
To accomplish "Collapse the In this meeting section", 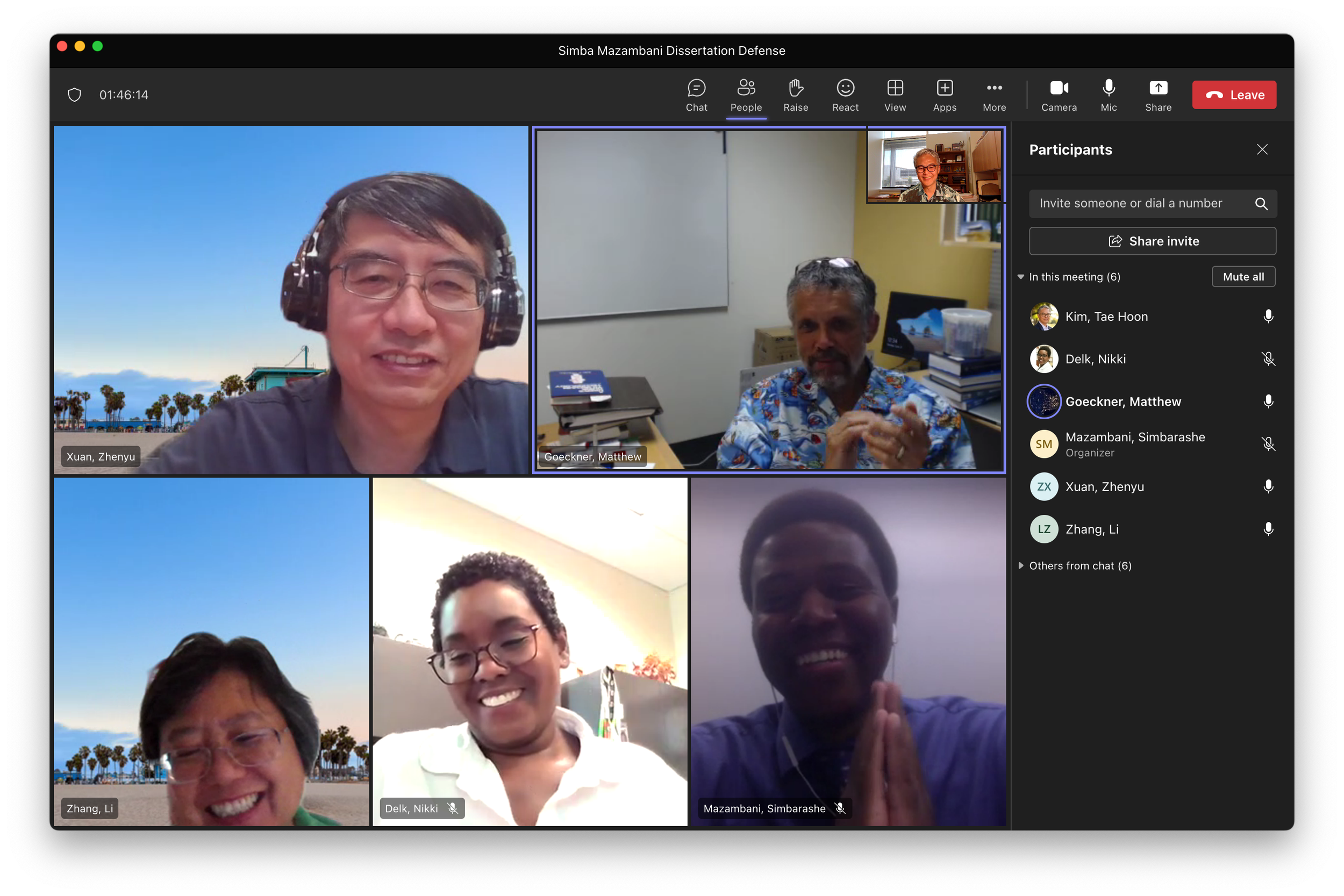I will click(1020, 277).
